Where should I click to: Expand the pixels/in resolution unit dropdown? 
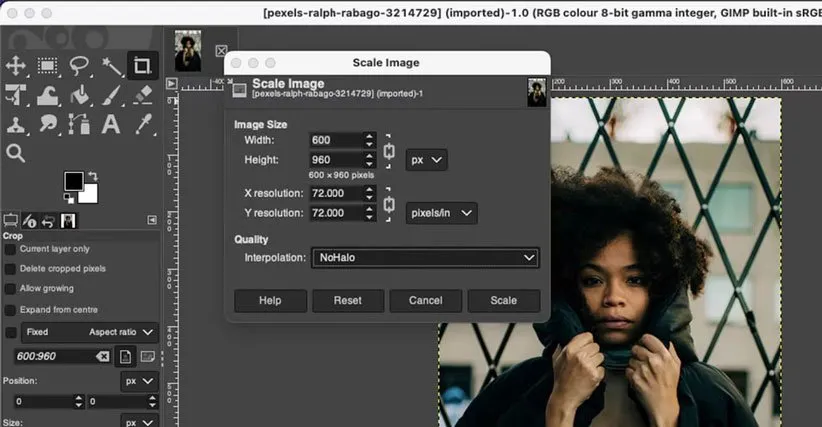(x=441, y=213)
